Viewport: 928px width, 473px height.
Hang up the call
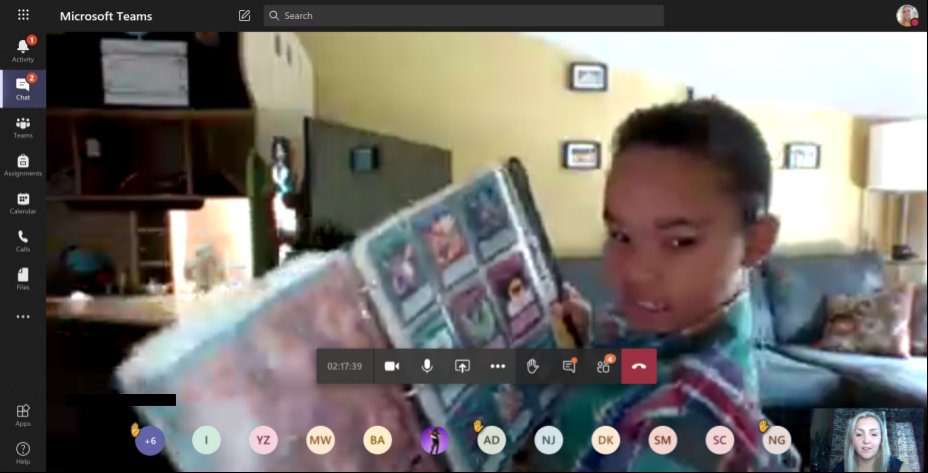(x=639, y=366)
